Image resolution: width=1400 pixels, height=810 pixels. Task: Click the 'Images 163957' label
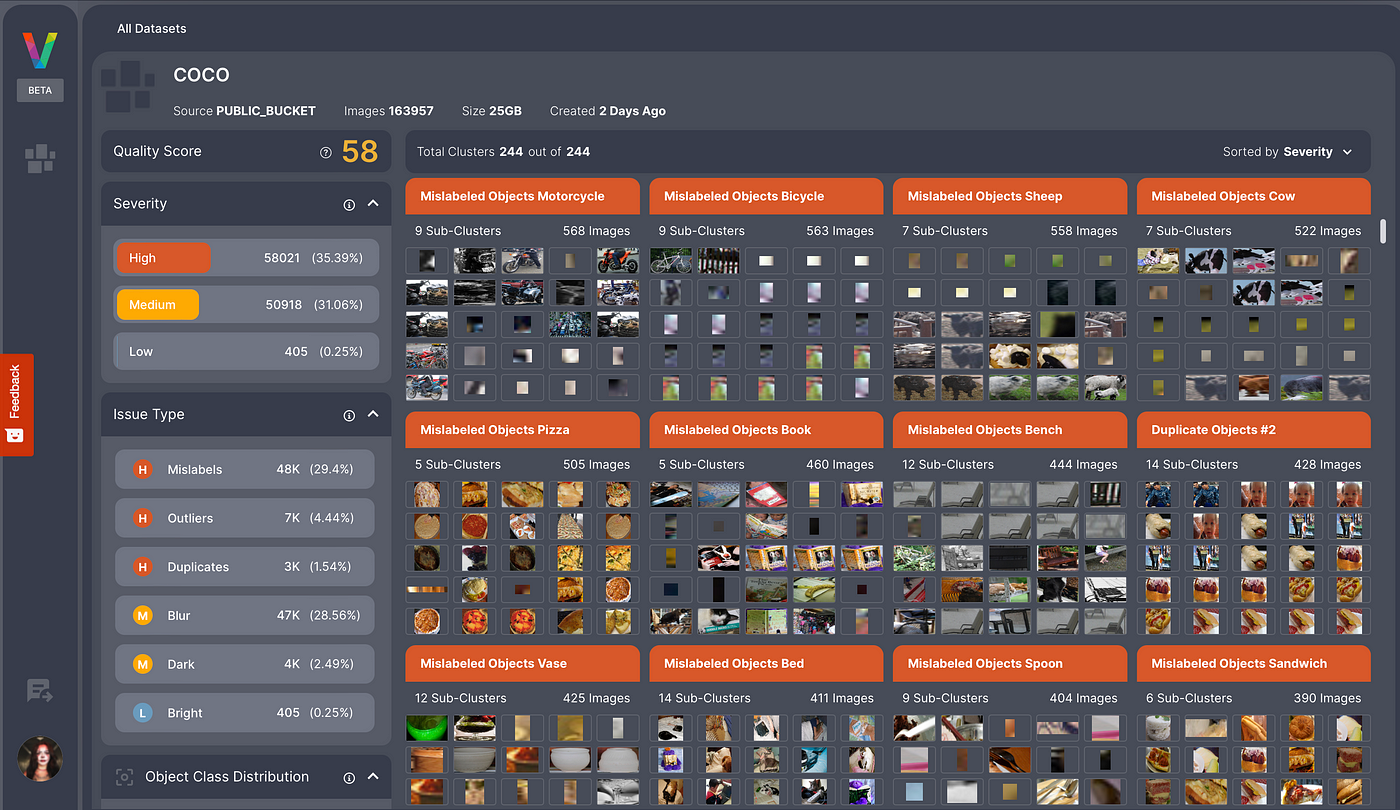coord(389,111)
